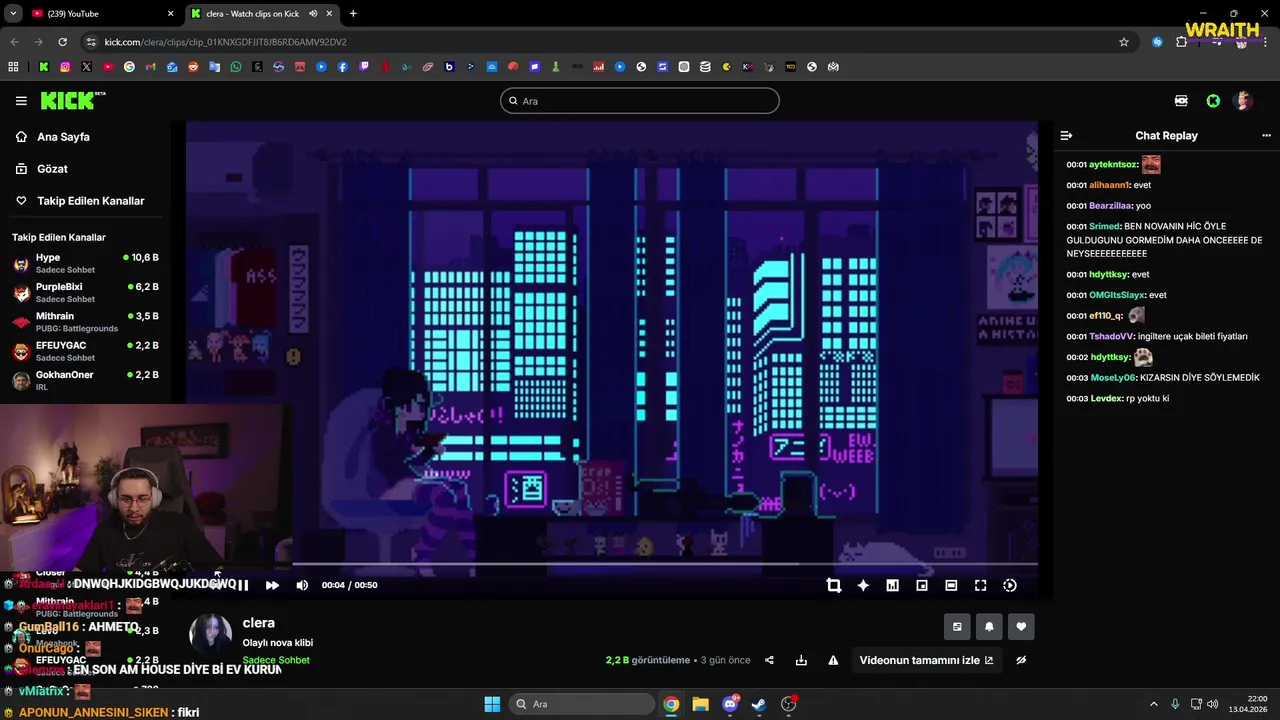Toggle notification bell for clera

click(989, 627)
